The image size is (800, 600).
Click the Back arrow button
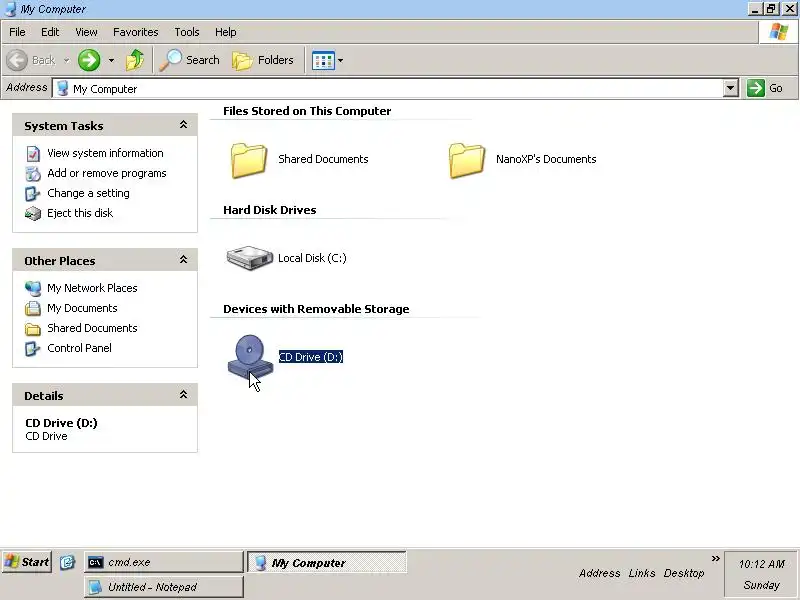17,60
